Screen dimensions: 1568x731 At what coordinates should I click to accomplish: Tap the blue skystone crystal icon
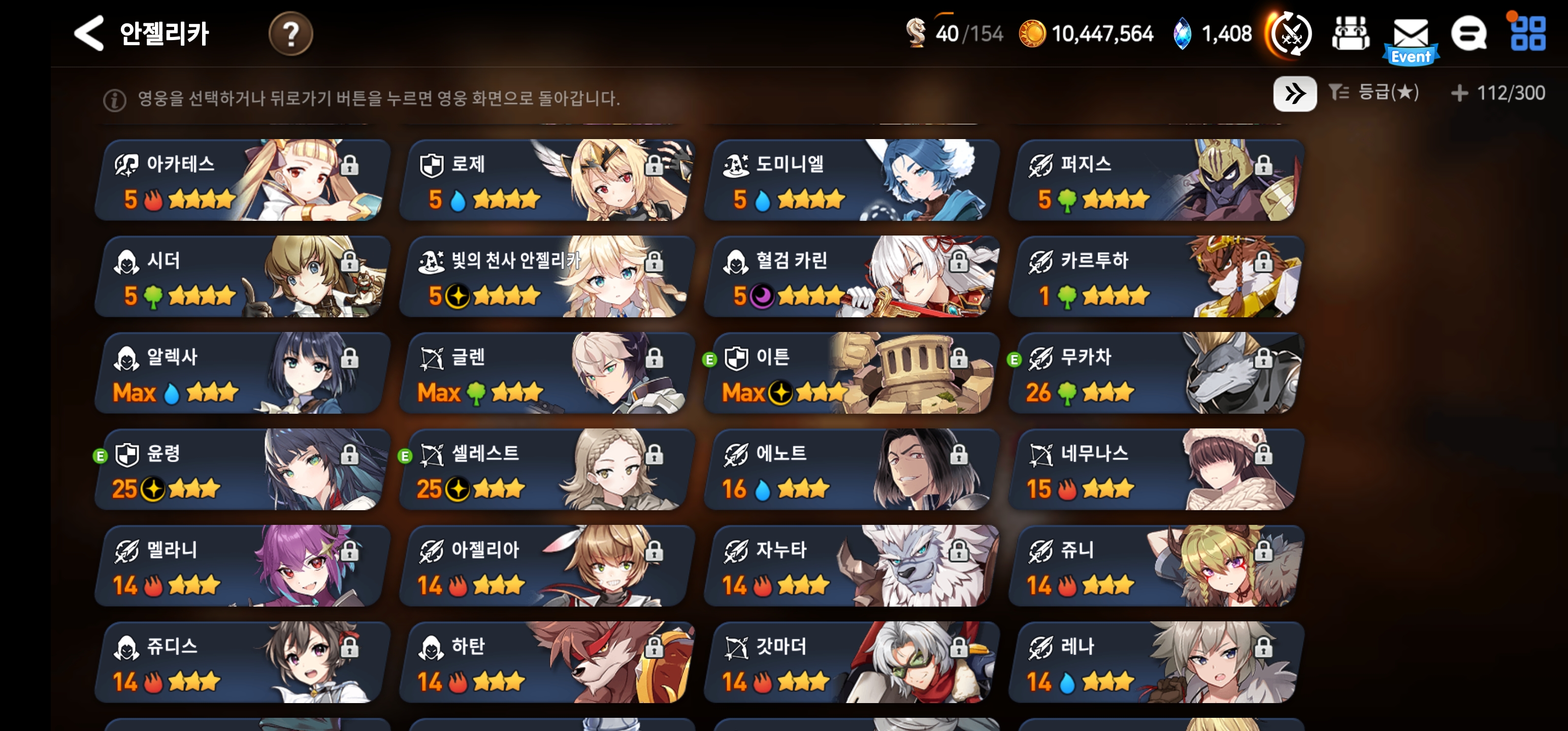click(1182, 34)
